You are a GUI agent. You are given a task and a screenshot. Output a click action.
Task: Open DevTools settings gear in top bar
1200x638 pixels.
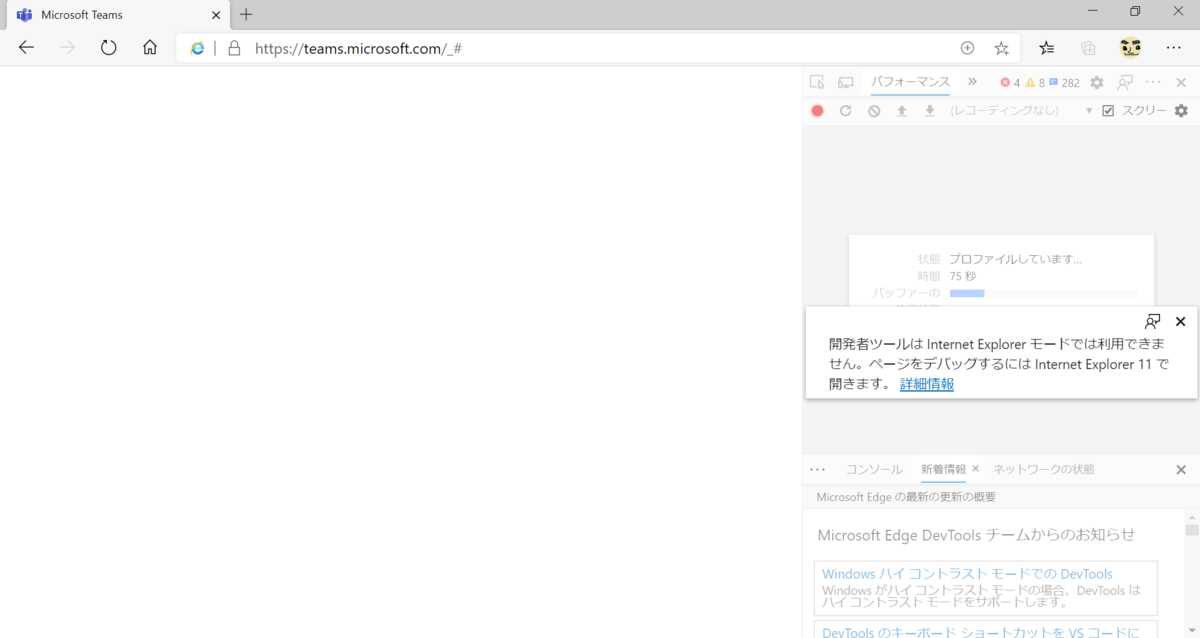tap(1096, 83)
